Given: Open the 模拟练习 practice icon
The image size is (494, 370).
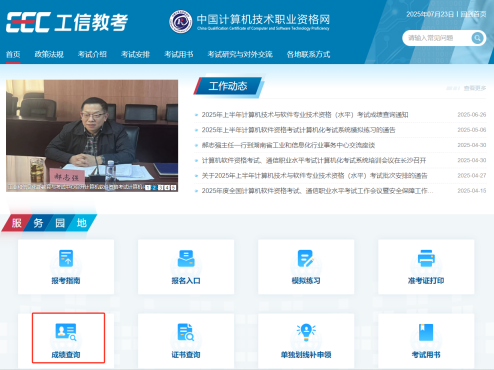Looking at the screenshot, I should (306, 258).
